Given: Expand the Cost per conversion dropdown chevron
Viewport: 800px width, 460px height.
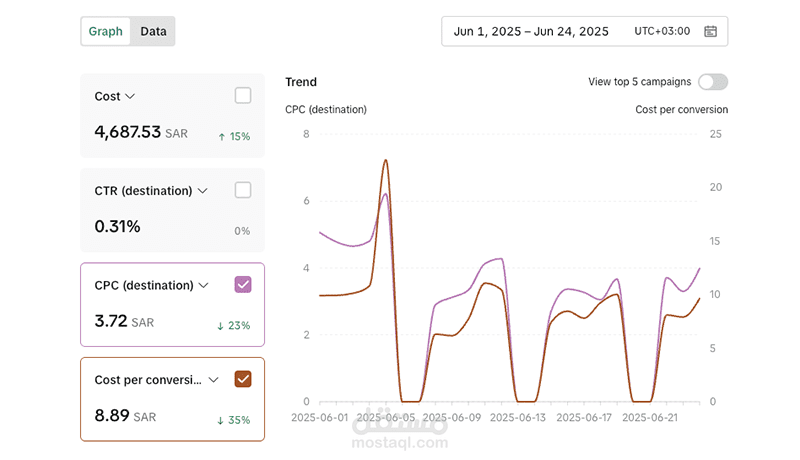Looking at the screenshot, I should (213, 380).
